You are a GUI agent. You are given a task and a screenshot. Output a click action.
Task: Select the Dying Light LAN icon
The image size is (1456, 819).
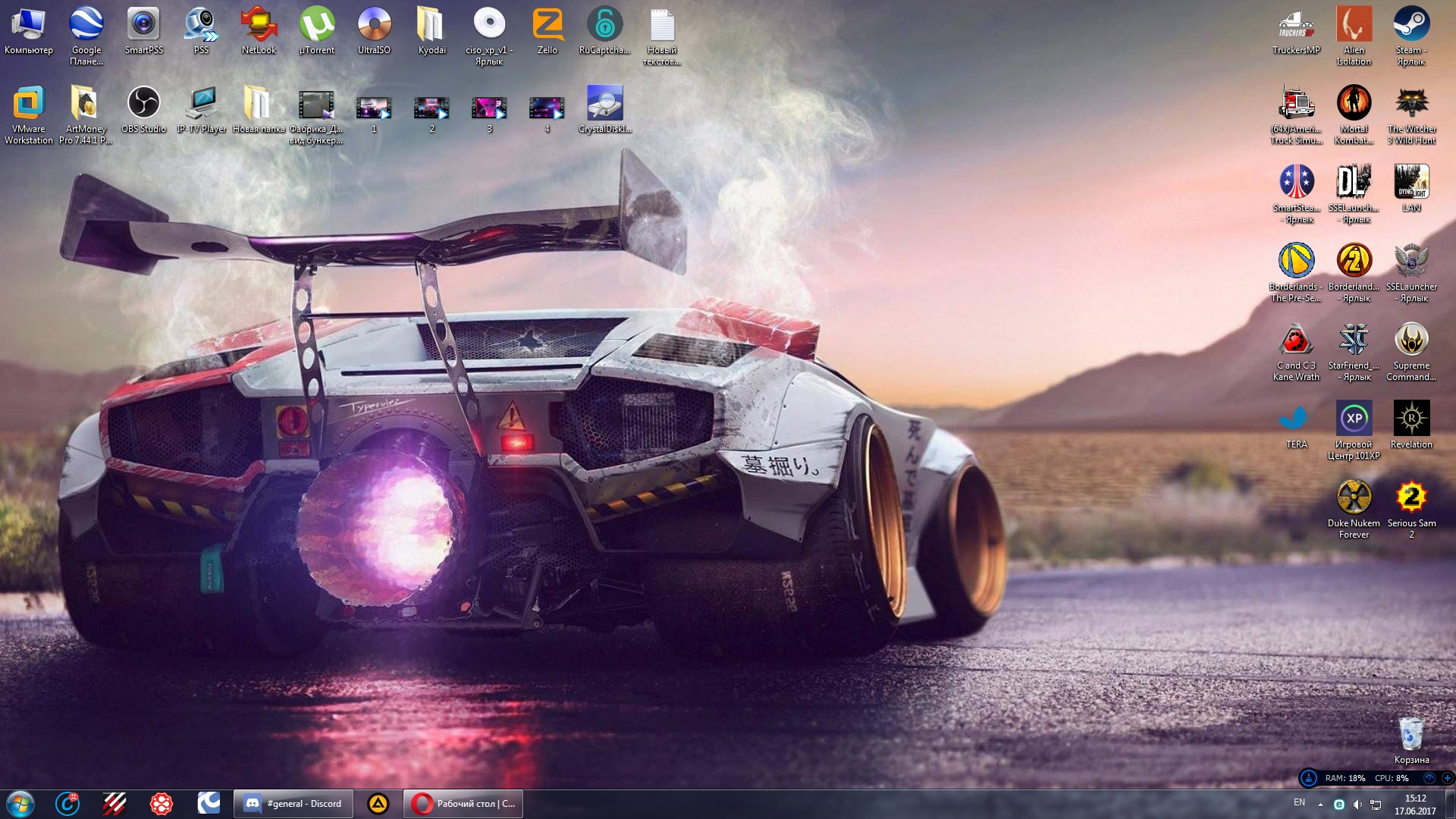pyautogui.click(x=1411, y=188)
